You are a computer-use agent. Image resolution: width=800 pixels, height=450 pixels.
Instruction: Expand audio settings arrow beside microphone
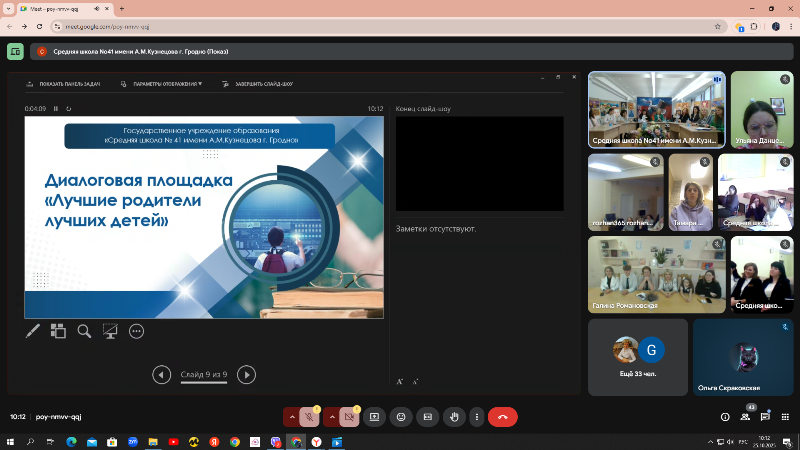[292, 416]
